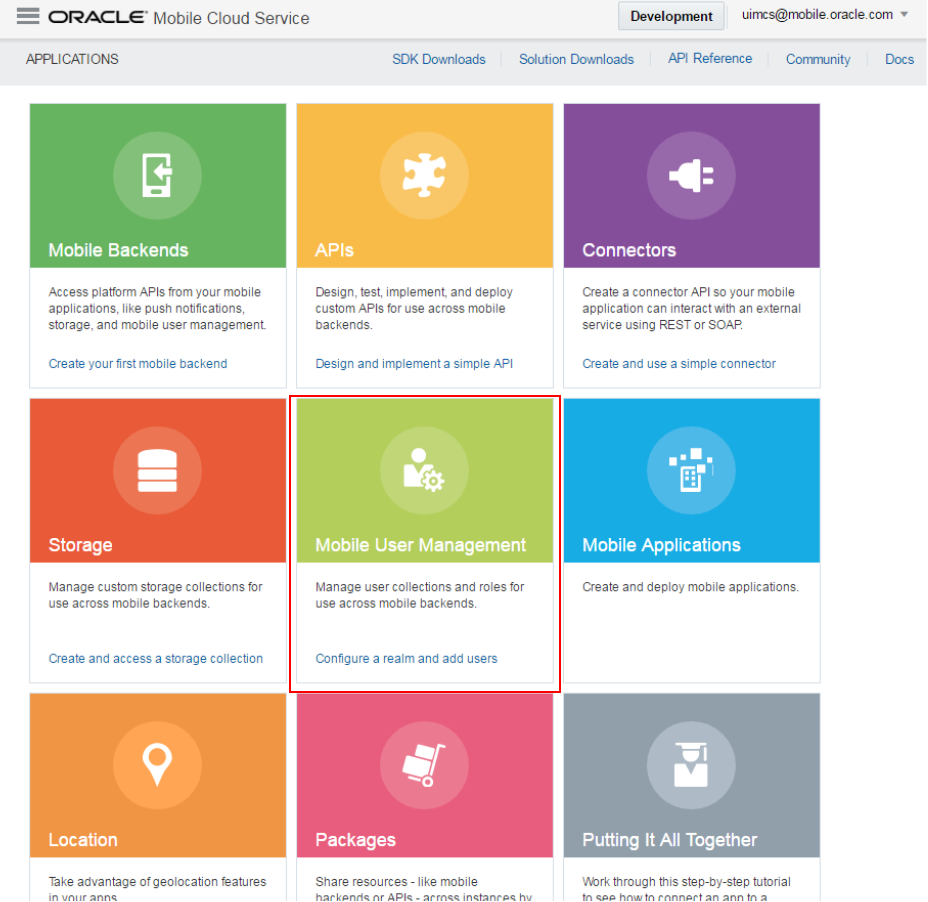
Task: Click the APPLICATIONS heading
Action: (x=72, y=59)
